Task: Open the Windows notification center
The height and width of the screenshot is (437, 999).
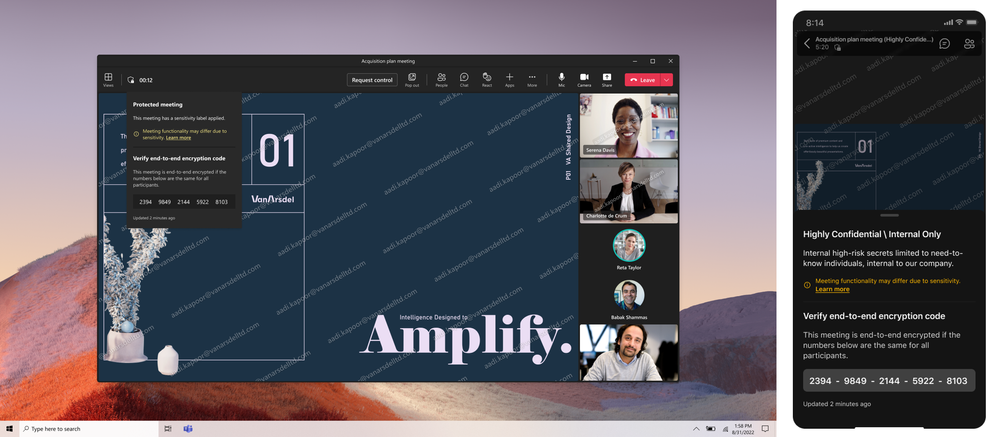Action: (x=765, y=429)
